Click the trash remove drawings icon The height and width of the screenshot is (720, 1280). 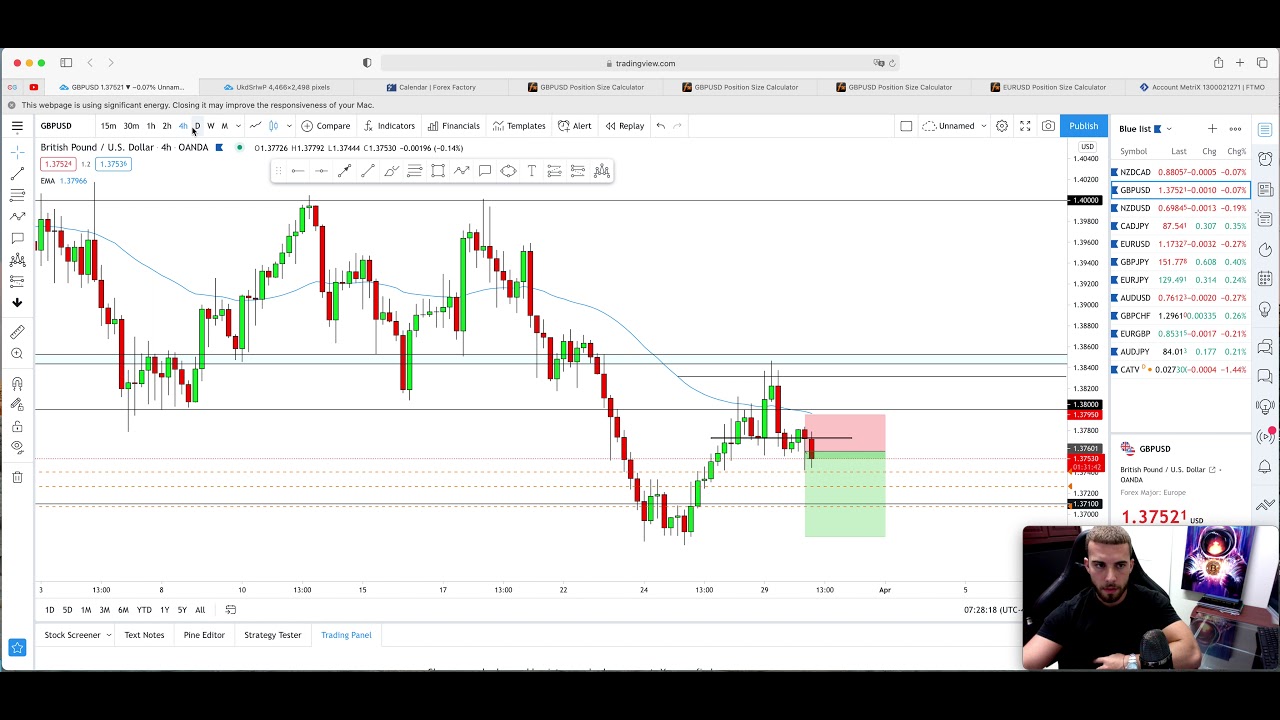(17, 477)
